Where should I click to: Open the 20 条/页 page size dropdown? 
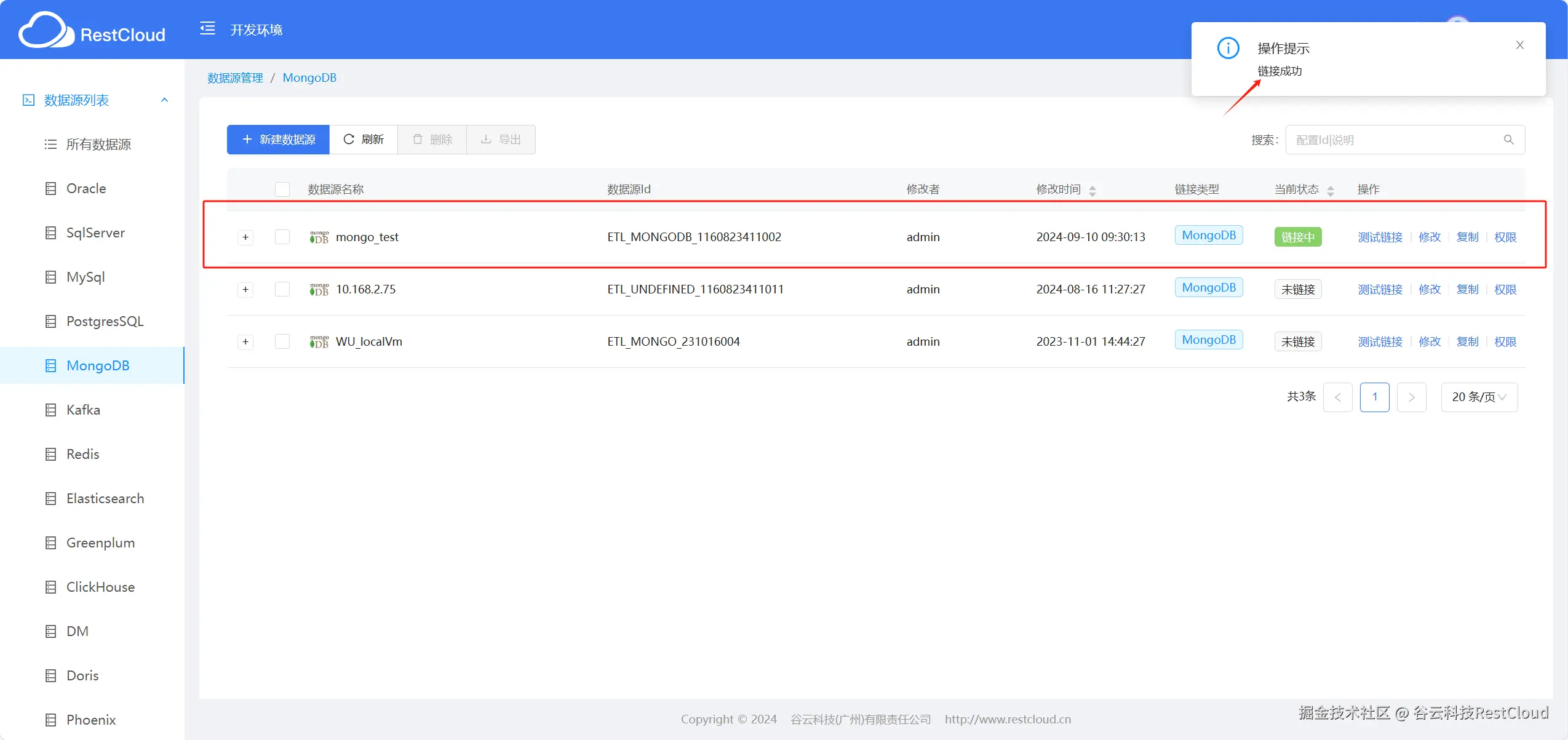[x=1479, y=397]
